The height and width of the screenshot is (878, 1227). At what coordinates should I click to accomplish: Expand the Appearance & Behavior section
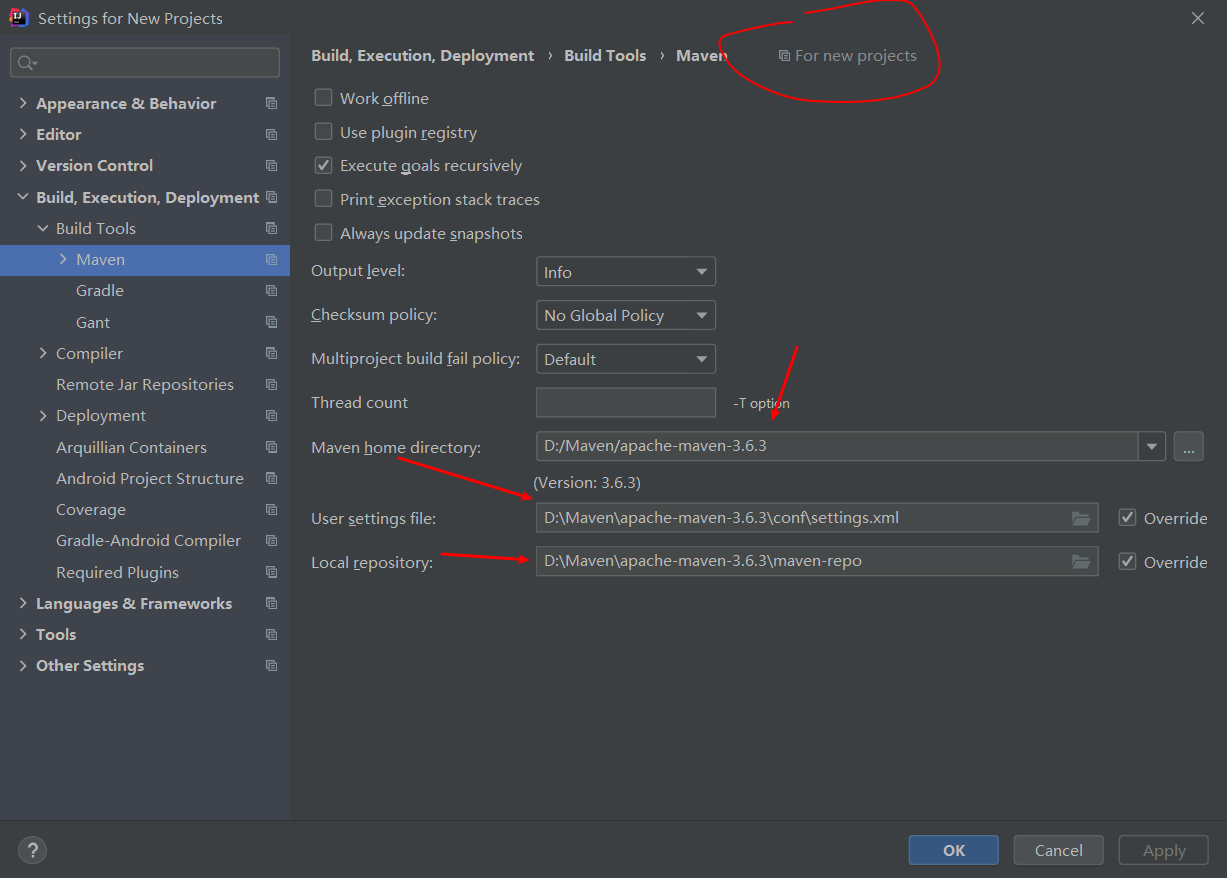(x=23, y=103)
